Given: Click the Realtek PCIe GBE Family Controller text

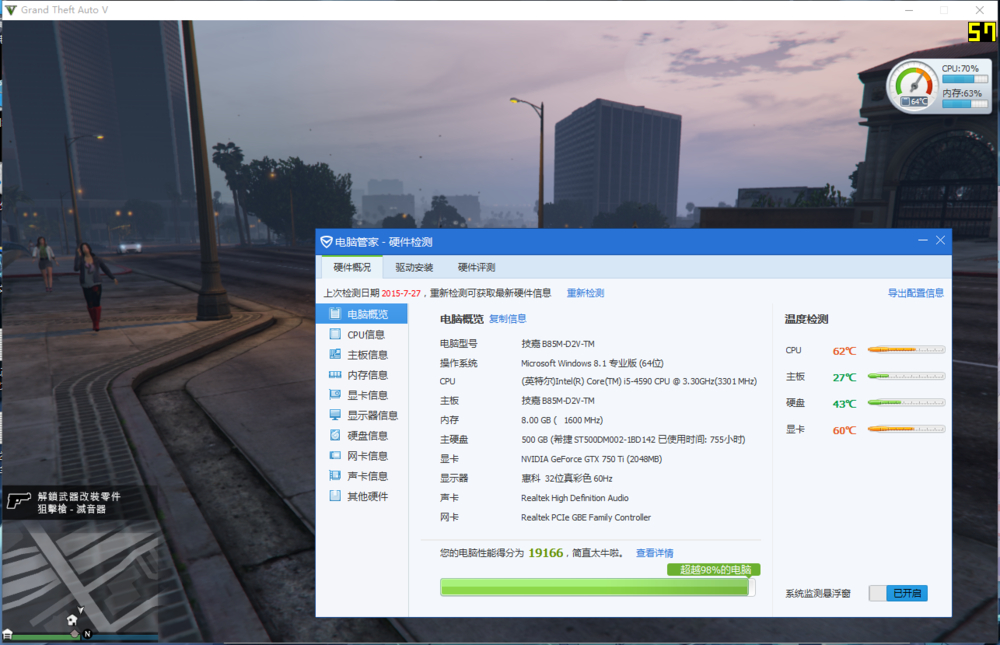Looking at the screenshot, I should coord(586,517).
